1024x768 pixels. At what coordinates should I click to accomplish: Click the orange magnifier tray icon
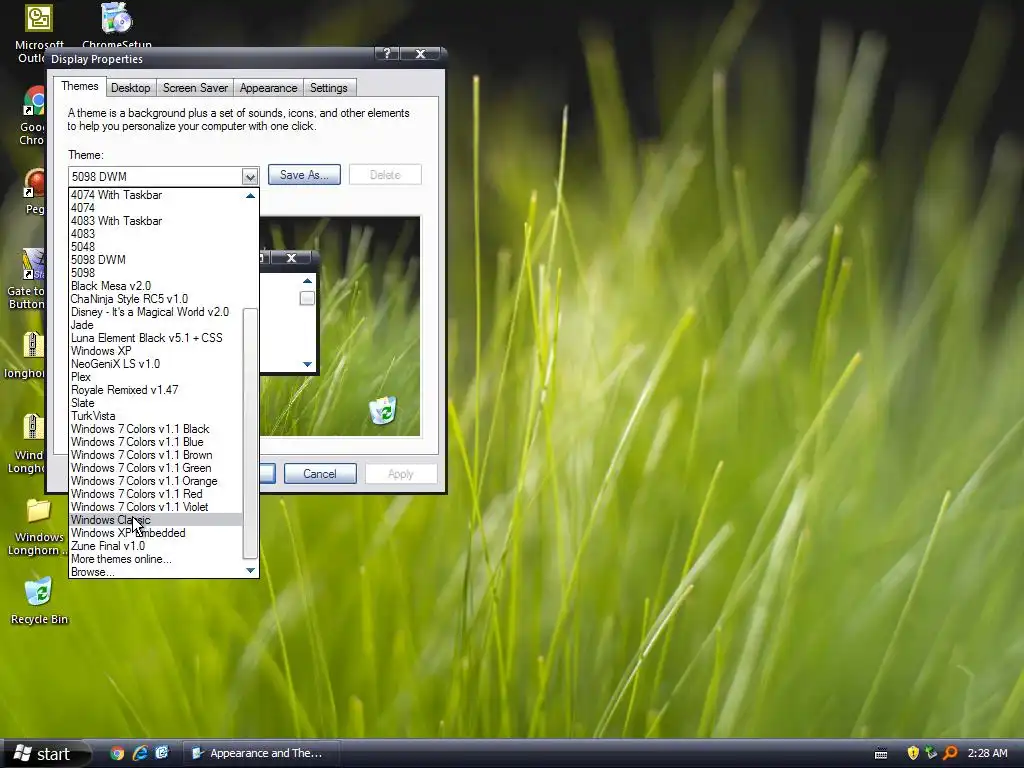point(950,753)
